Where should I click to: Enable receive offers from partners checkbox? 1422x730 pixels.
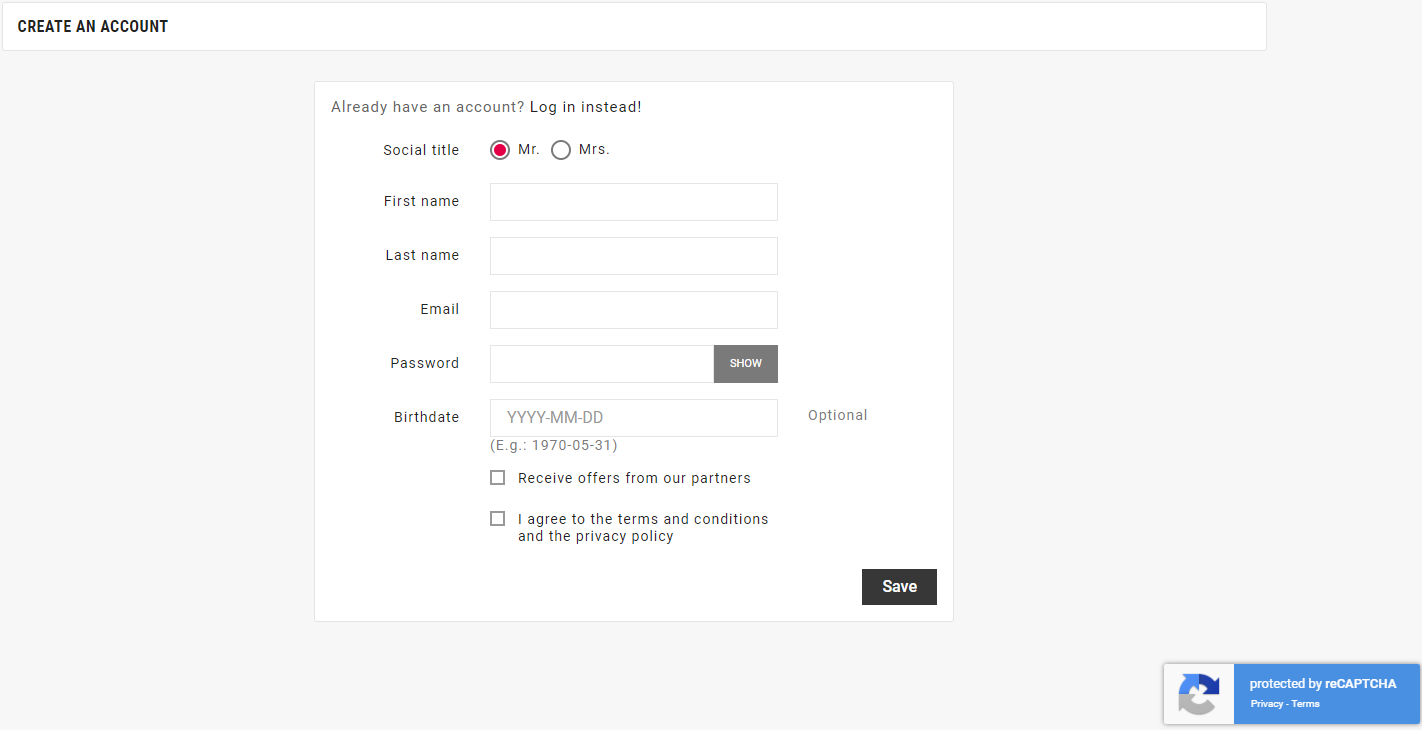[498, 478]
